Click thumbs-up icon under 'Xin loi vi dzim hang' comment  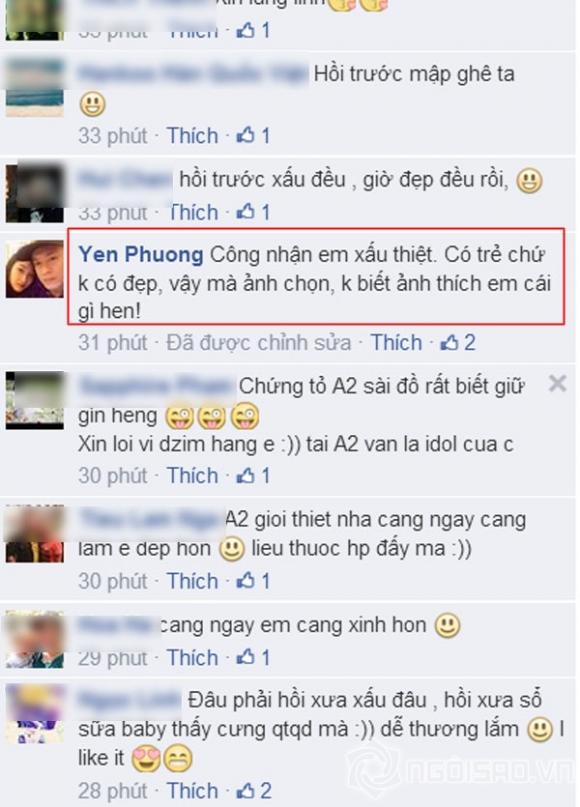245,475
